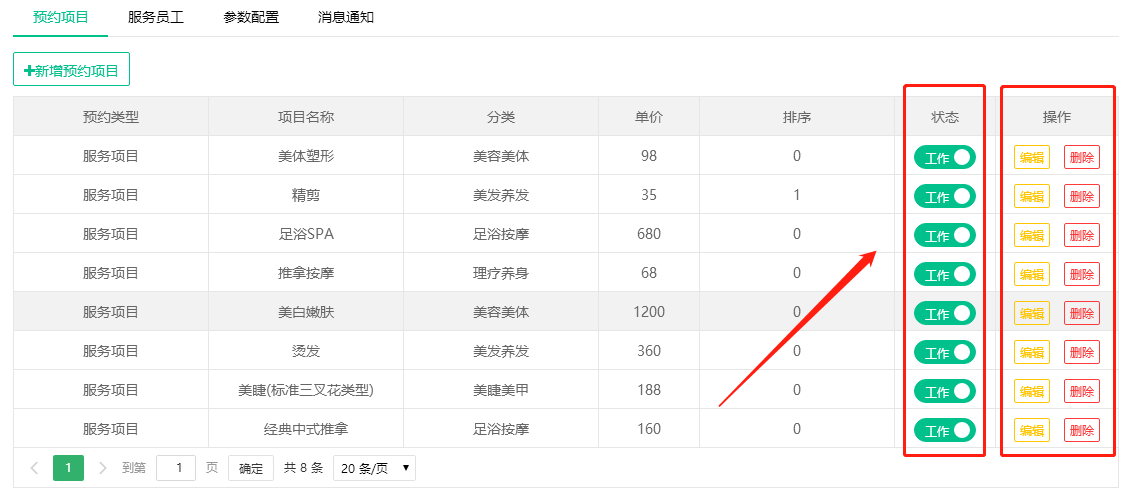Edit the 经典中式推拿 row
The height and width of the screenshot is (500, 1130).
[x=1032, y=429]
